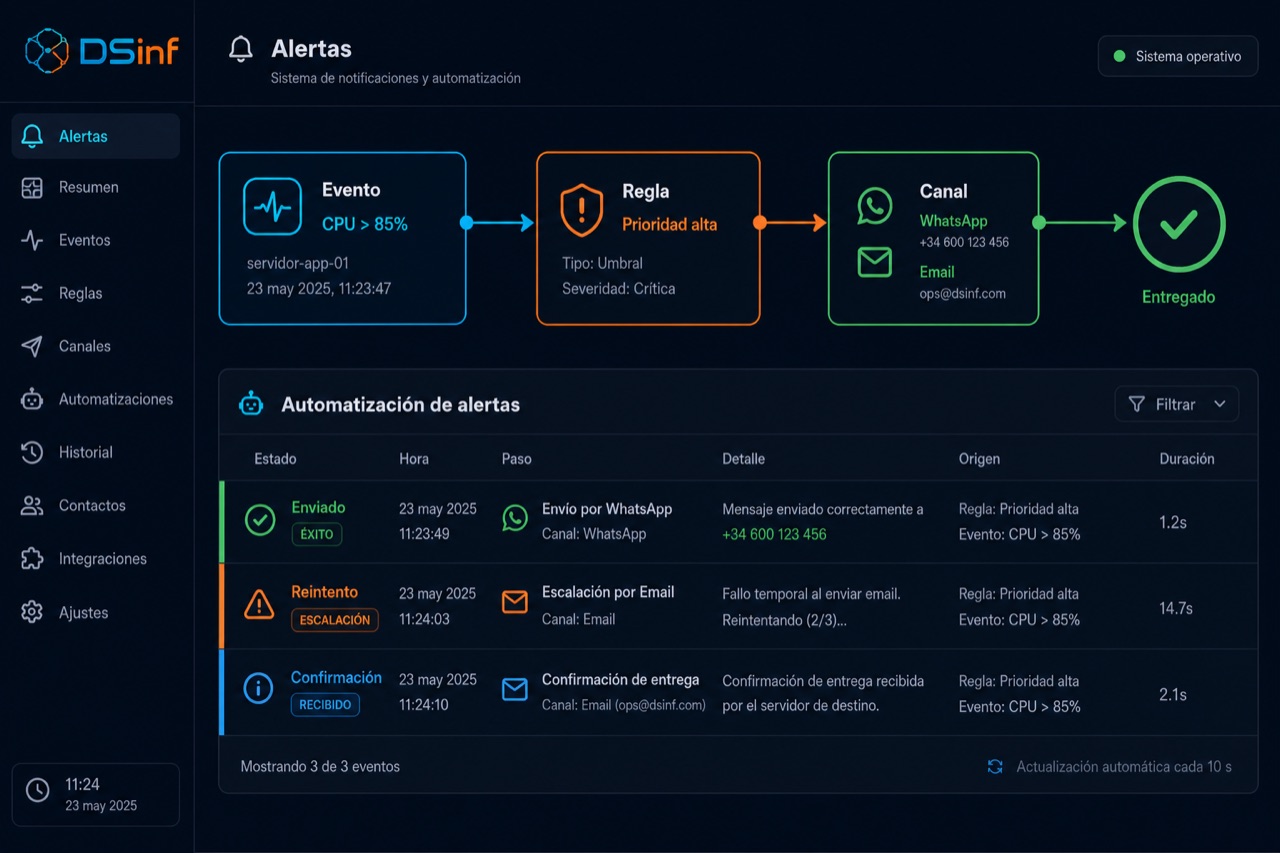Click the Resumen dashboard grid icon
The height and width of the screenshot is (853, 1280).
32,187
